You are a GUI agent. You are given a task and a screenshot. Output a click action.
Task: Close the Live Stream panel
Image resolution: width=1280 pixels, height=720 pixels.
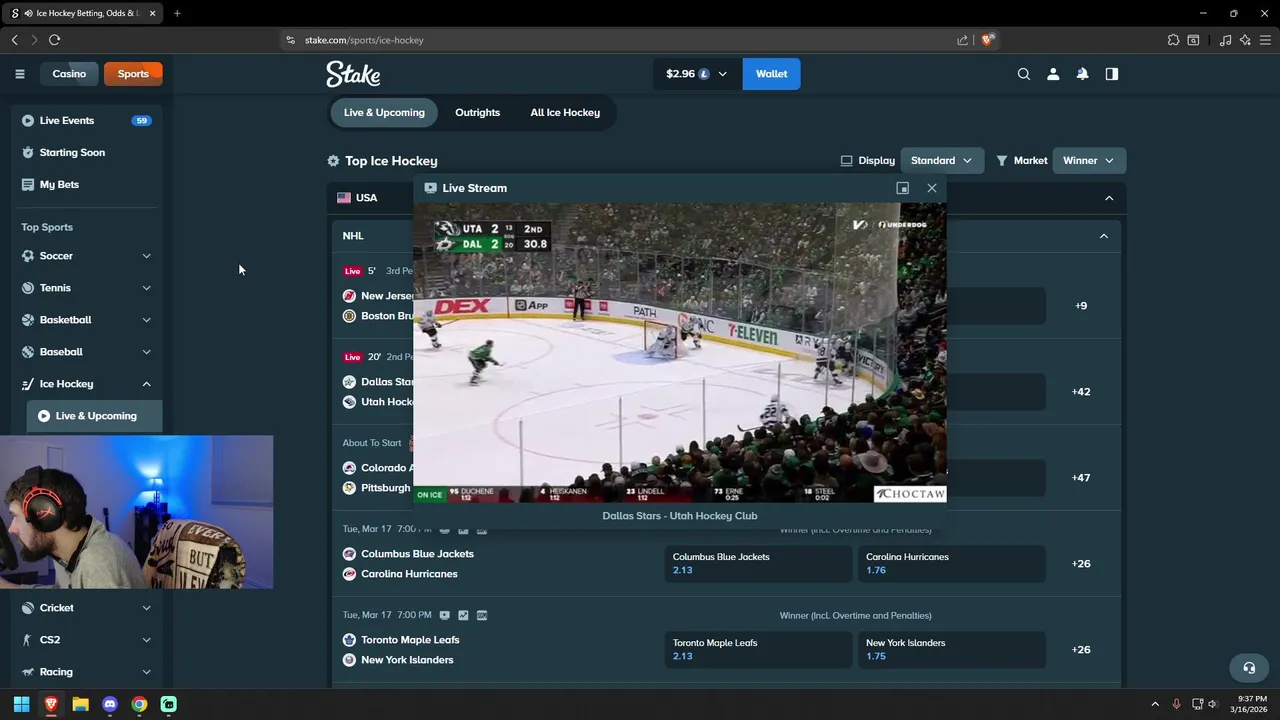tap(932, 188)
